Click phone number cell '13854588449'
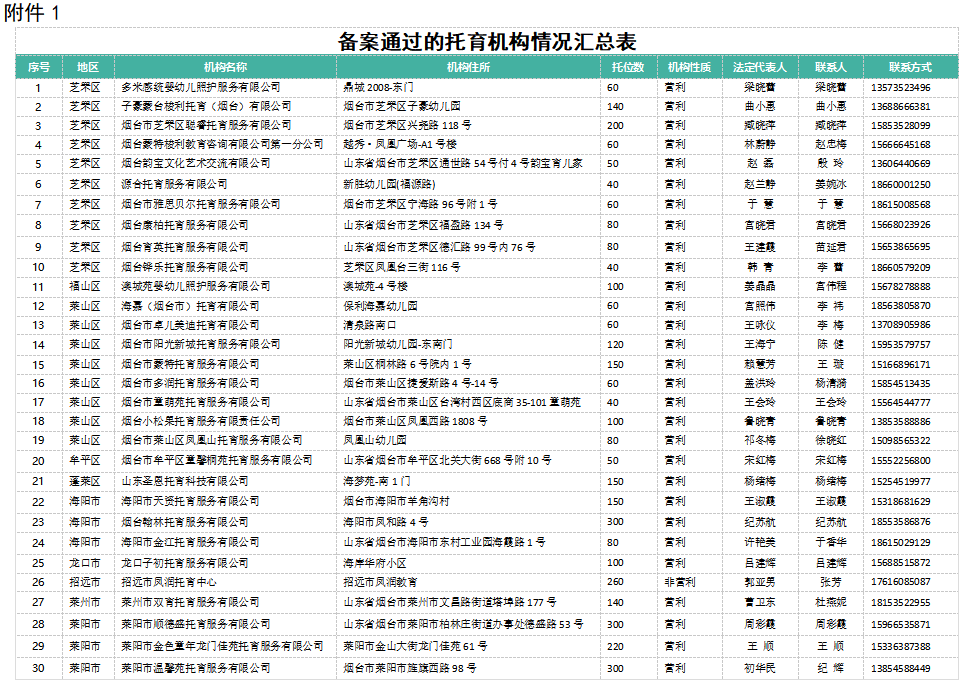This screenshot has width=963, height=685. (900, 668)
